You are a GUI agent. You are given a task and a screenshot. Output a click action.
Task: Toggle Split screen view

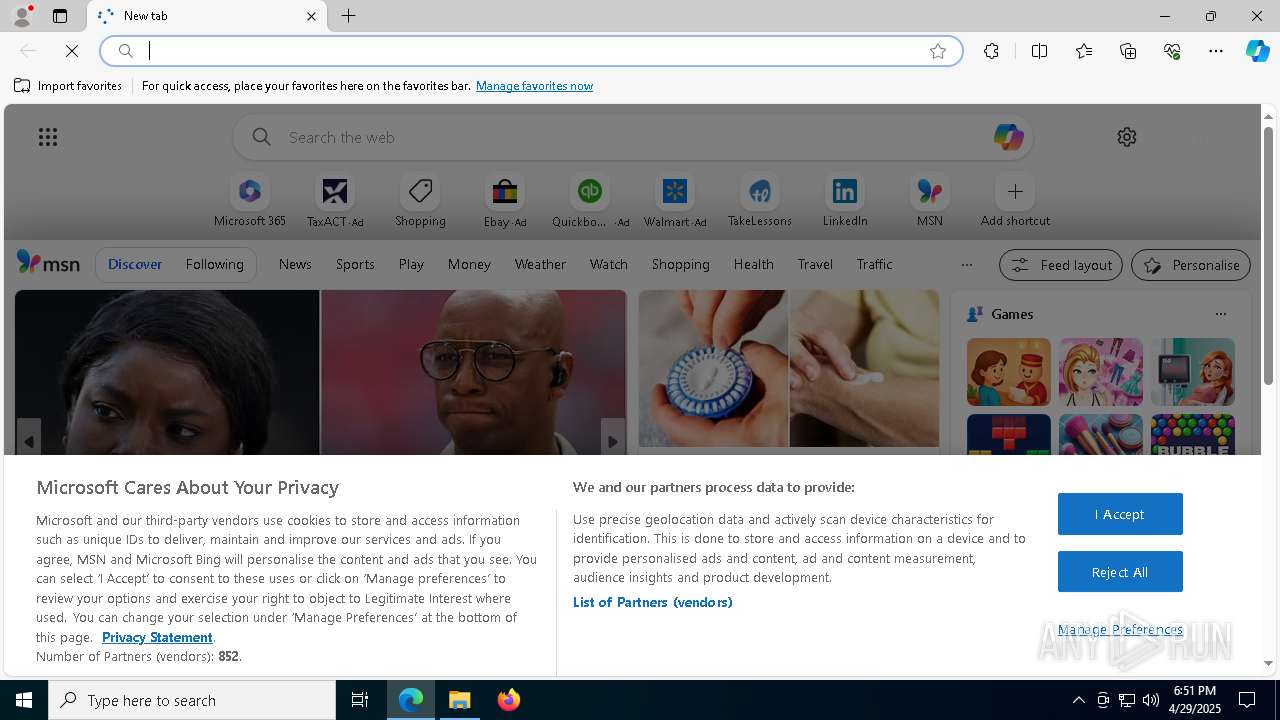pyautogui.click(x=1039, y=51)
